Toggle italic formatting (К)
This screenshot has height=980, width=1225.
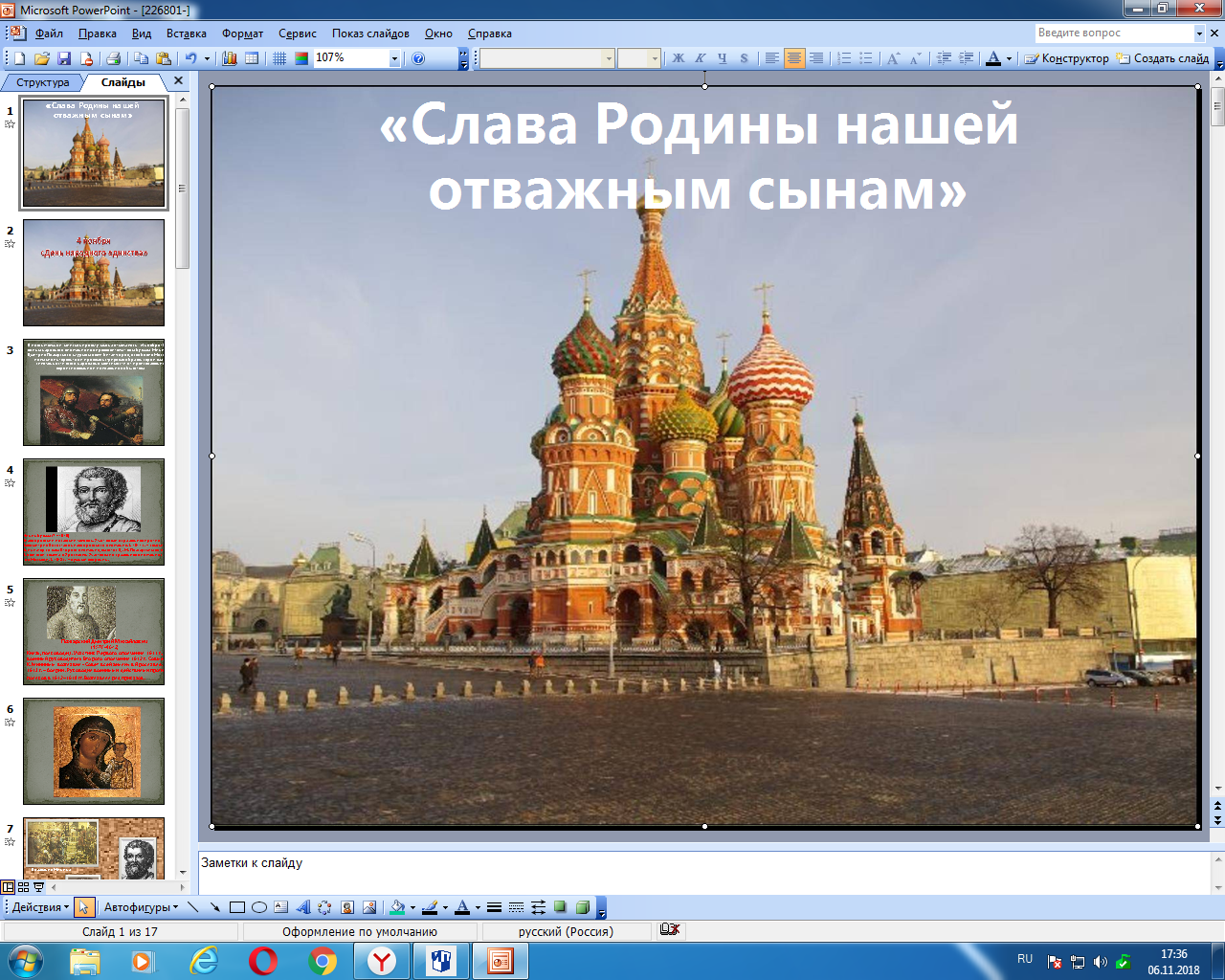[701, 58]
